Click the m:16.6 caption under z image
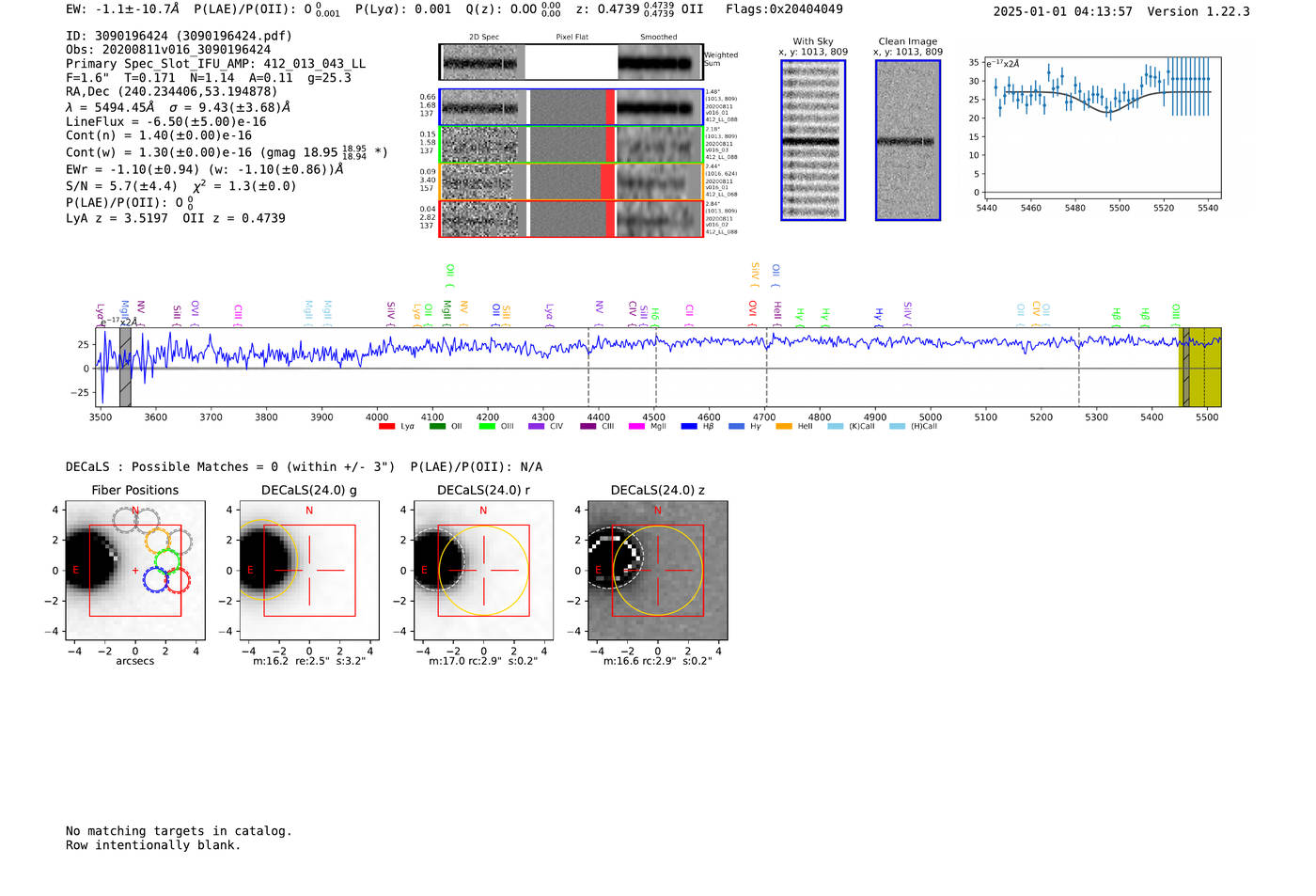Image resolution: width=1316 pixels, height=896 pixels. click(x=657, y=661)
